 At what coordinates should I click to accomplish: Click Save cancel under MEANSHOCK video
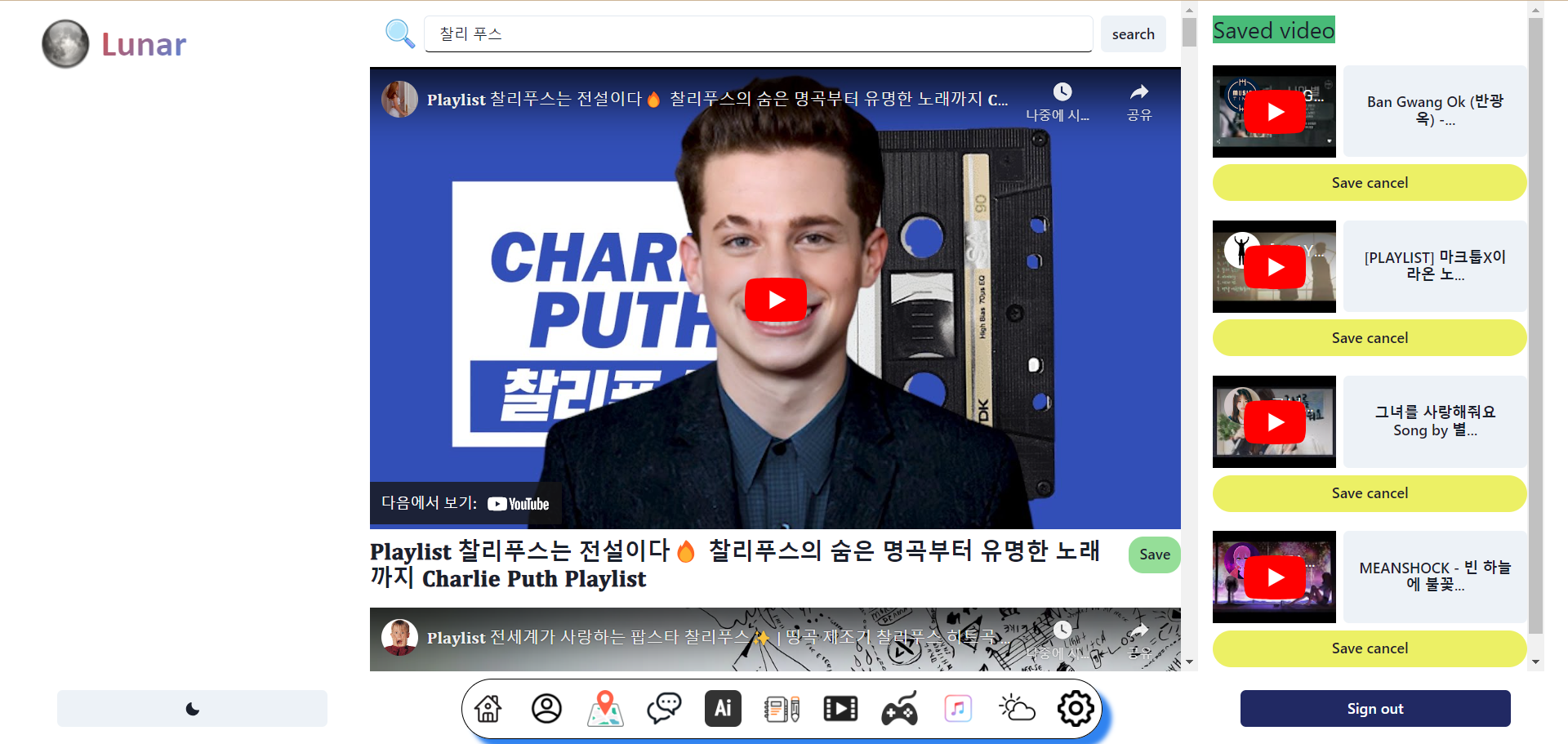[1370, 648]
